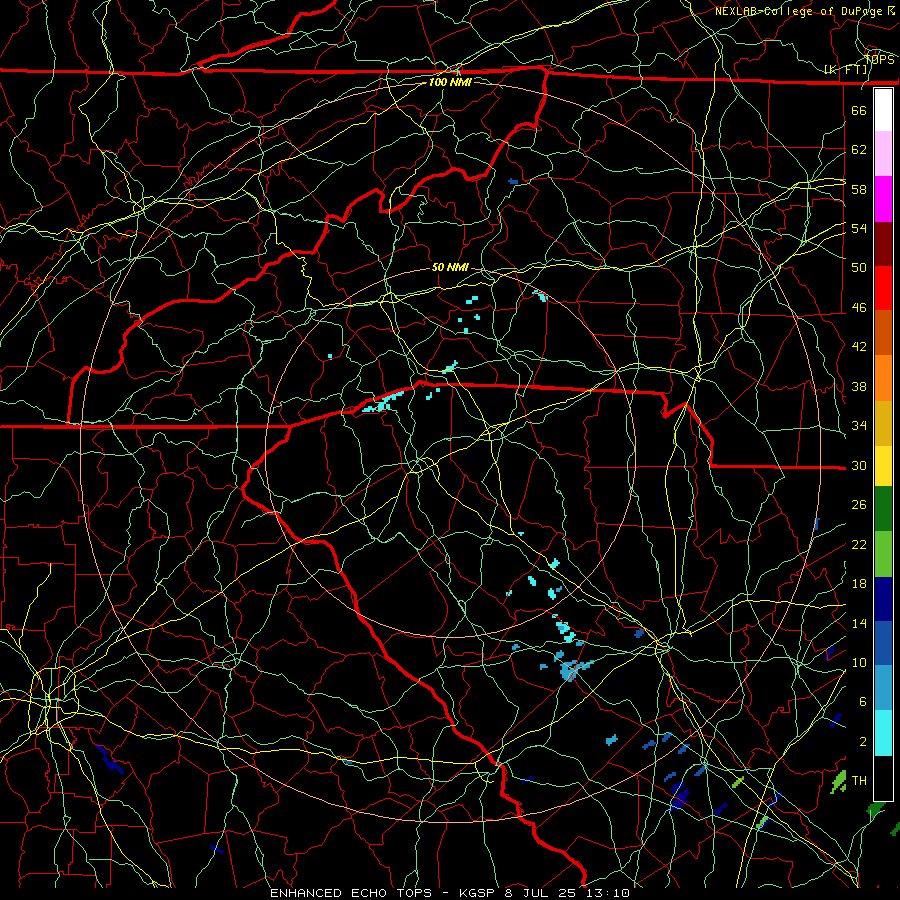Click the "TH" threshold label
The image size is (900, 900).
point(859,781)
